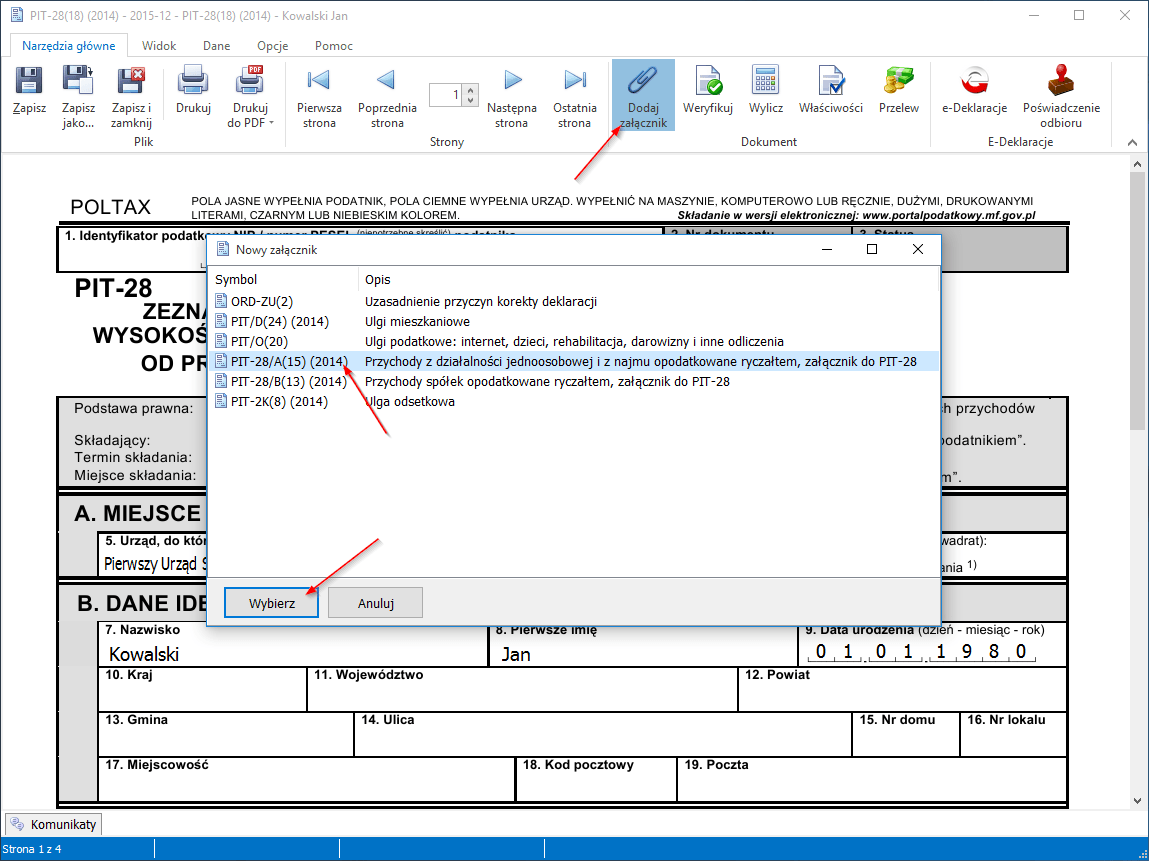
Task: Click the Wylicz calculator icon
Action: (x=766, y=81)
